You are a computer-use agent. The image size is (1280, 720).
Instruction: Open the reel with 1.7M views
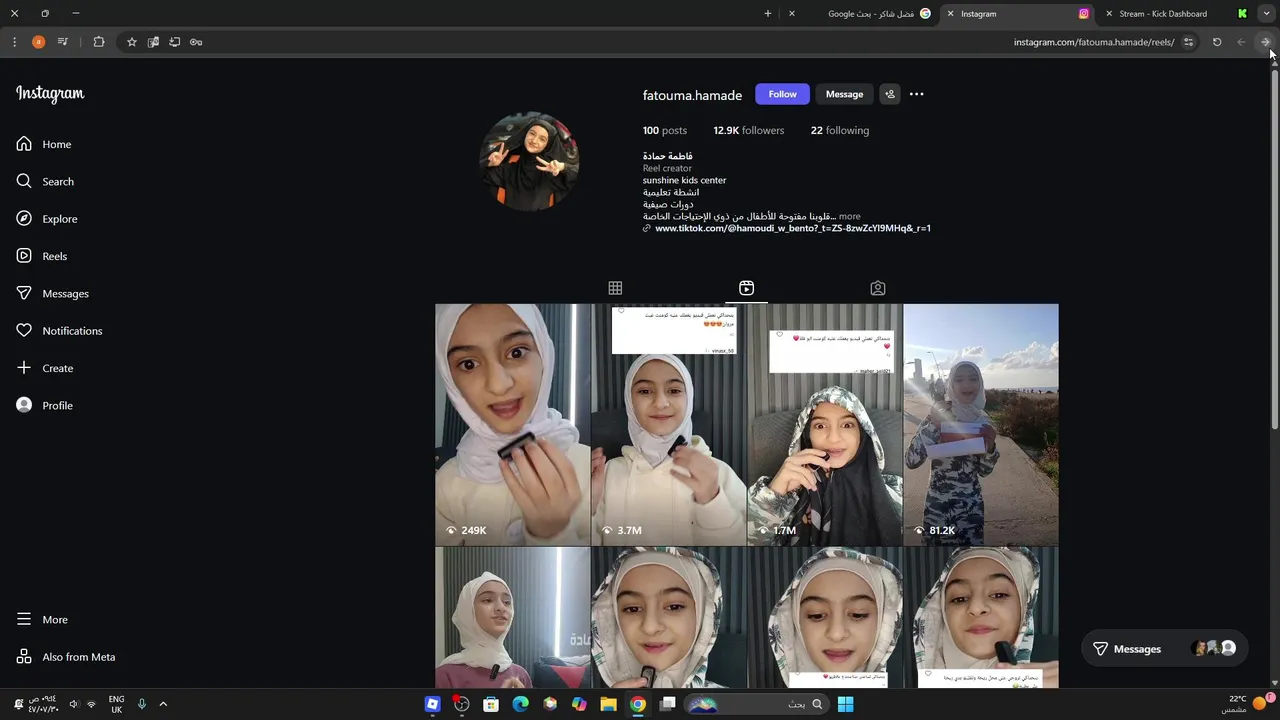(824, 424)
